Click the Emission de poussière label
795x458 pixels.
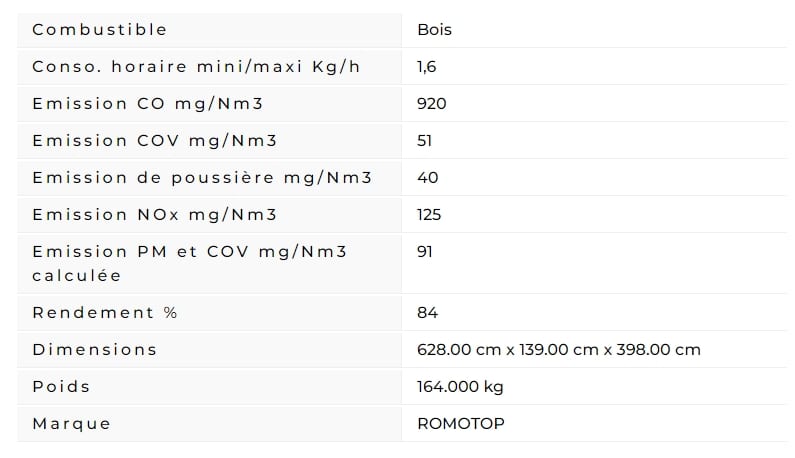(202, 178)
